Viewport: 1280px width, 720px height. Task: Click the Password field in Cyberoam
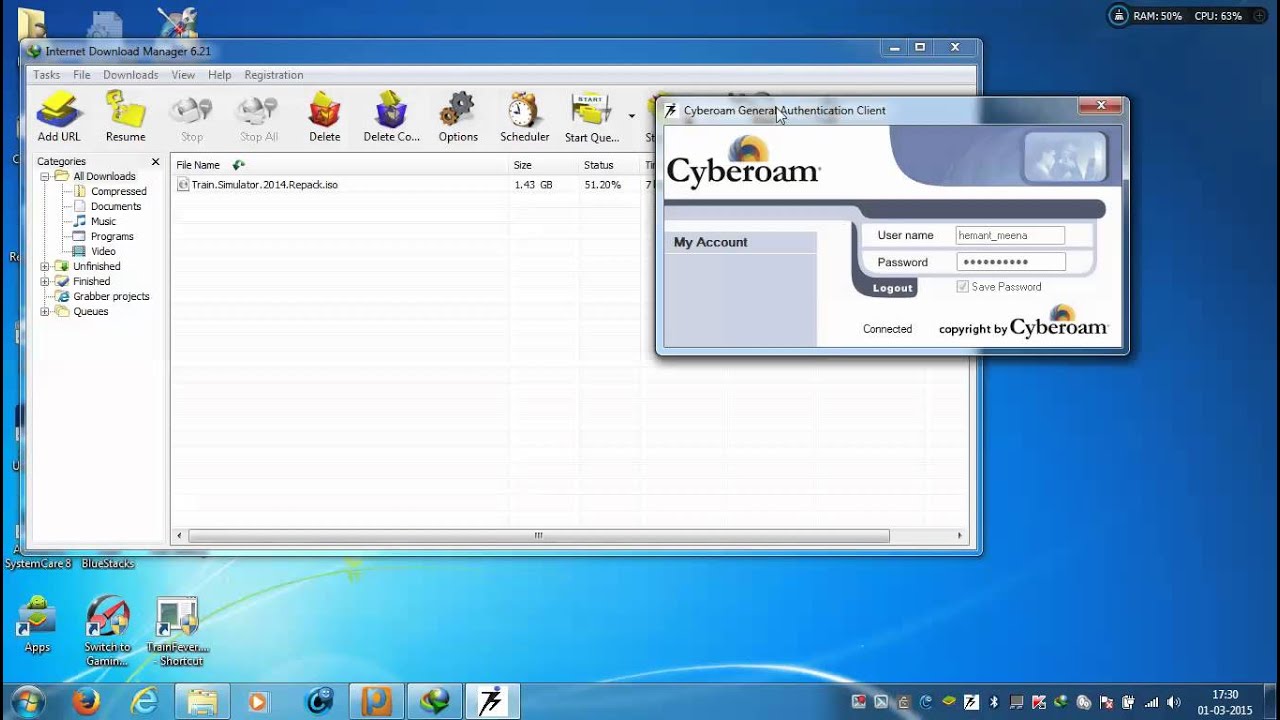tap(1010, 262)
